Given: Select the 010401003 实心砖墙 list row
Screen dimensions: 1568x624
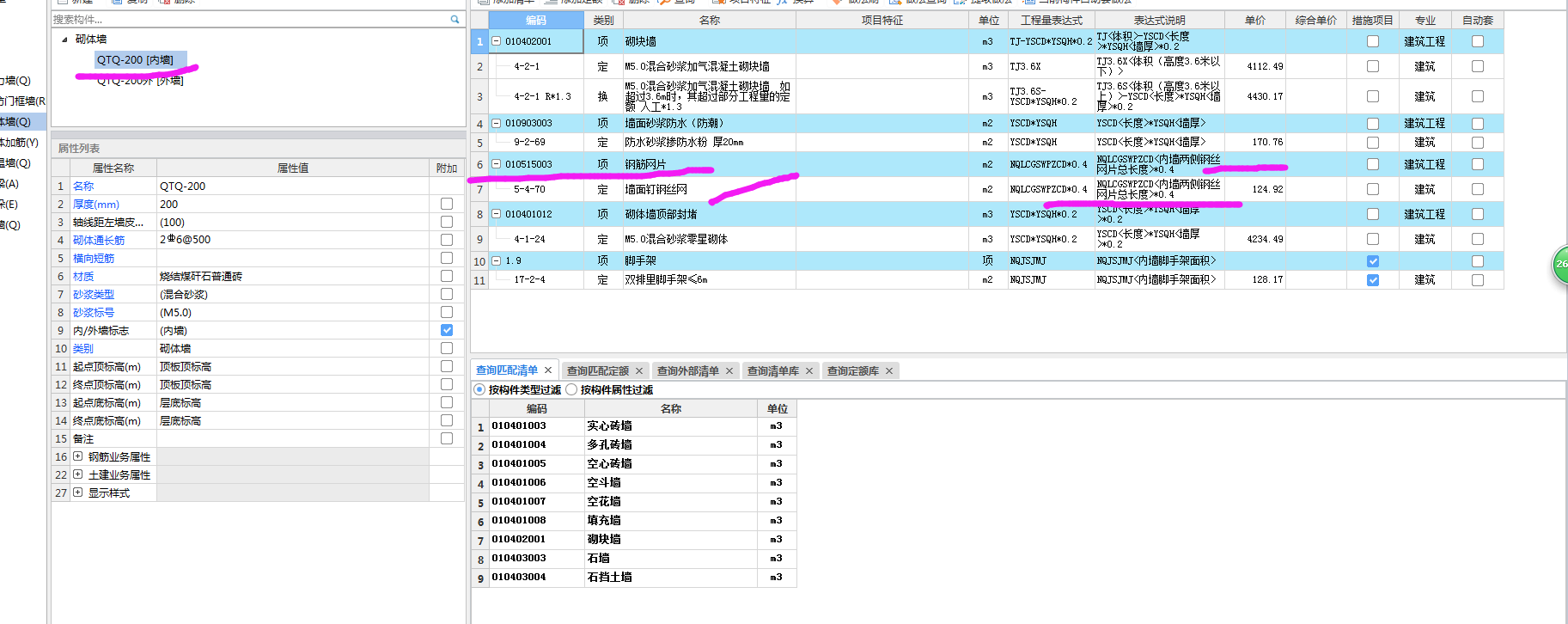Looking at the screenshot, I should tap(634, 426).
